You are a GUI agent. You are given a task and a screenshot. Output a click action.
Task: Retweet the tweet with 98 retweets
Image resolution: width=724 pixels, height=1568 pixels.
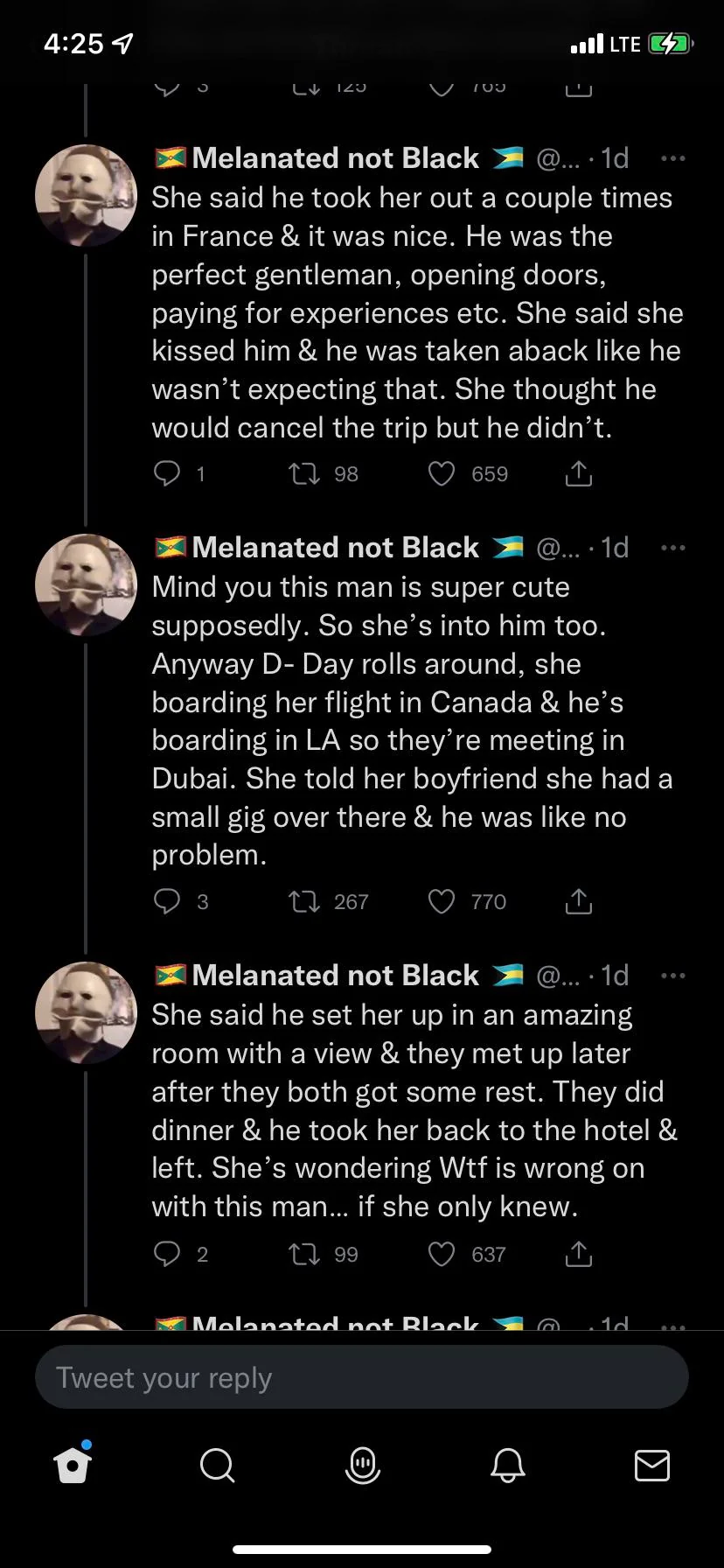coord(303,474)
